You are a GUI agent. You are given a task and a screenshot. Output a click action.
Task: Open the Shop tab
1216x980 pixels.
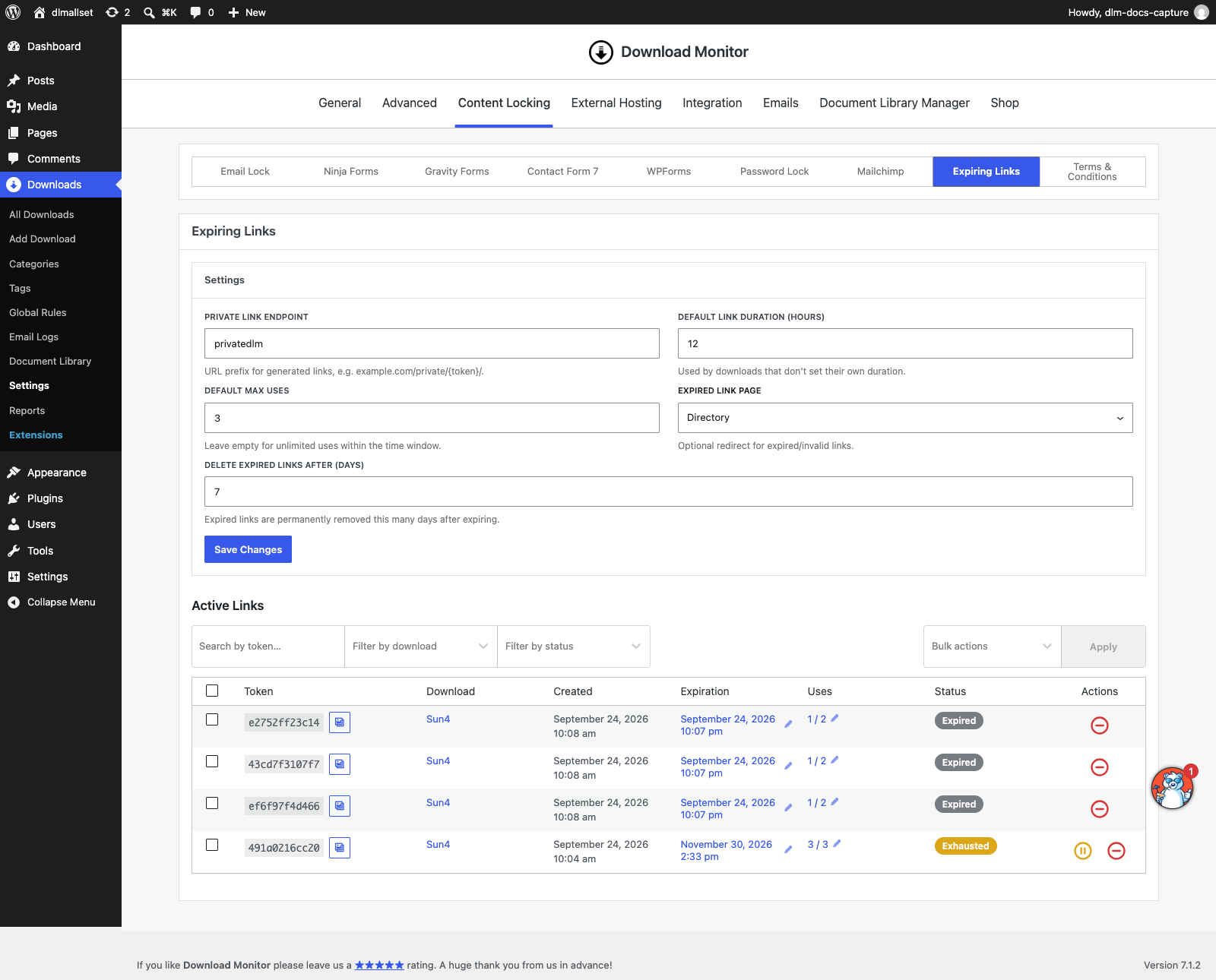click(x=1005, y=103)
